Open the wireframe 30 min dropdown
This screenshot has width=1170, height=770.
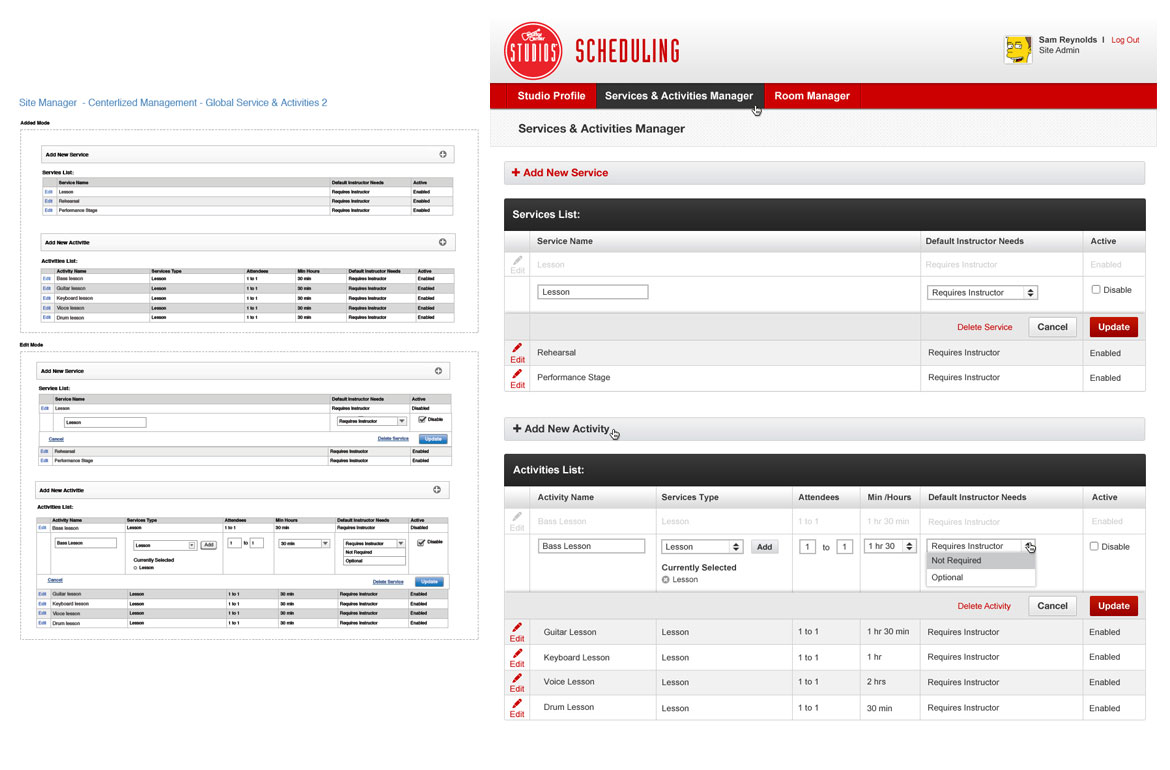pyautogui.click(x=304, y=543)
